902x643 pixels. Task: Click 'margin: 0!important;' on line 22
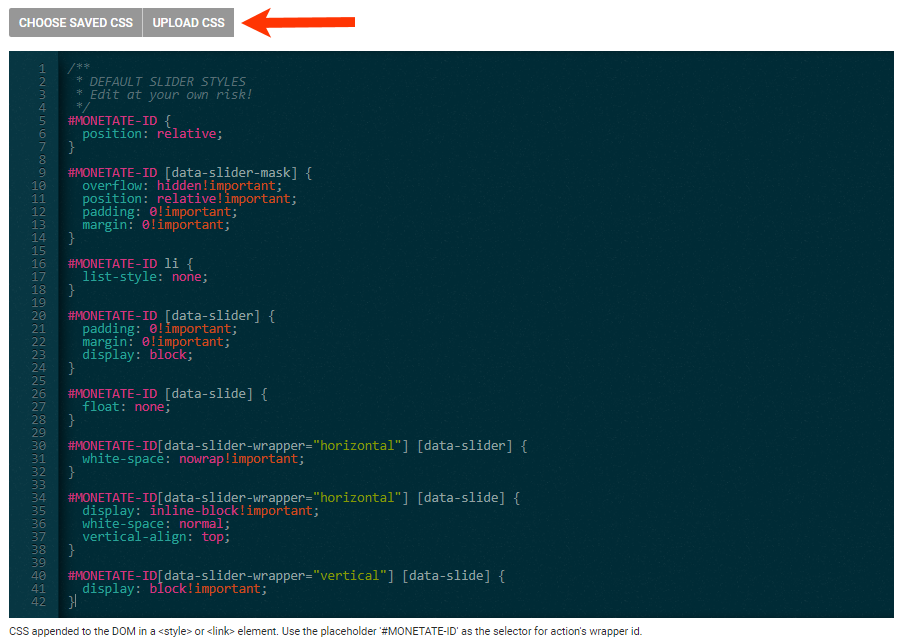(156, 342)
